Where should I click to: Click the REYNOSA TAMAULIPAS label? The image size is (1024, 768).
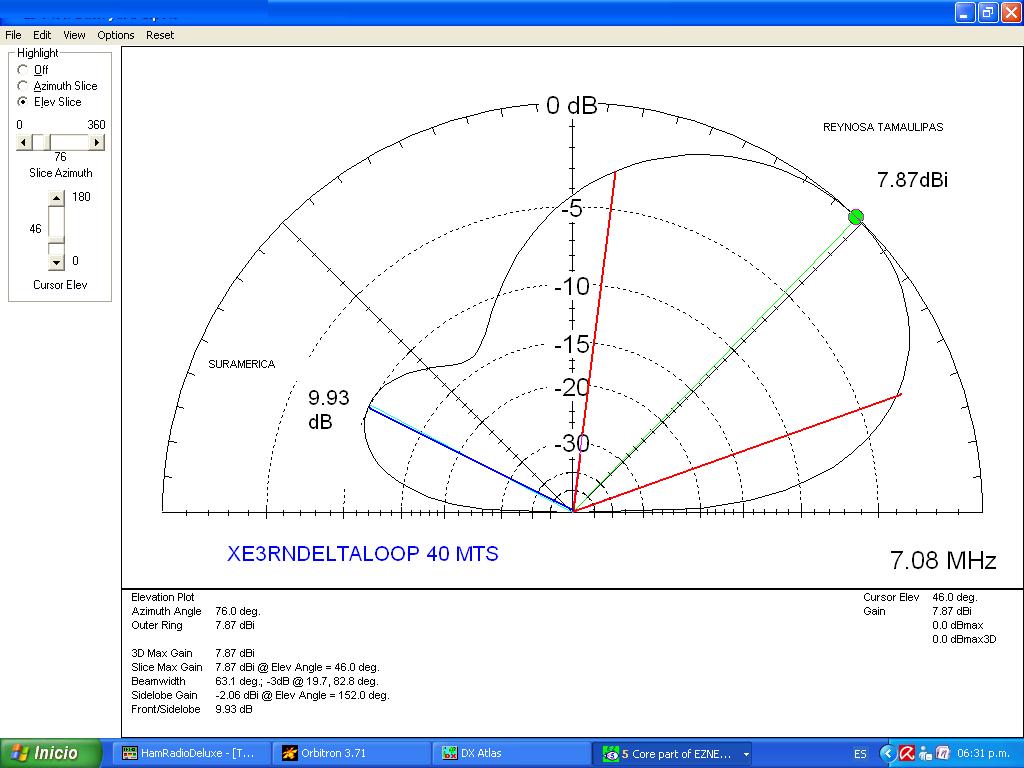883,127
